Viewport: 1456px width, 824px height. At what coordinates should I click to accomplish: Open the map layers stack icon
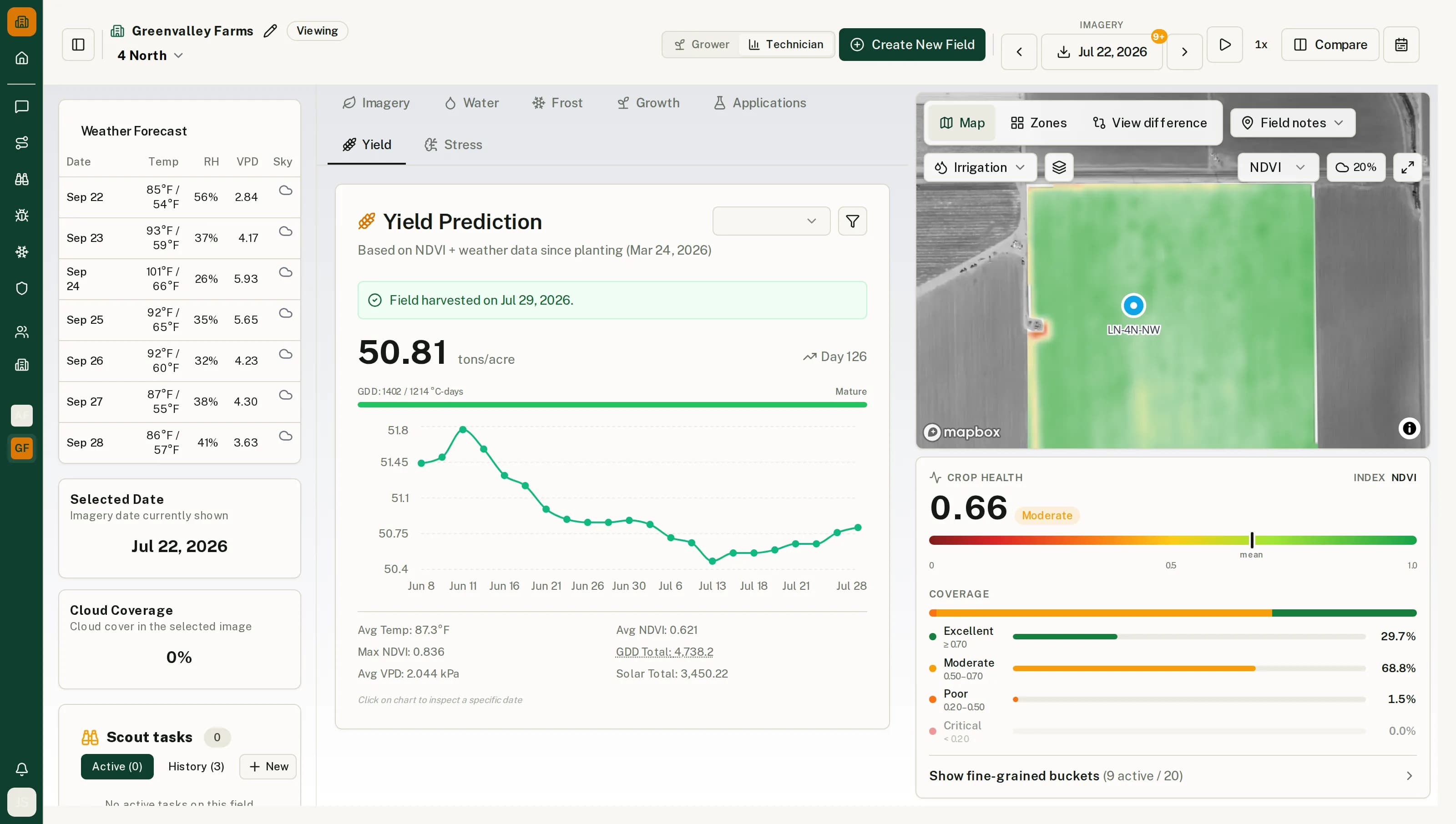tap(1059, 167)
